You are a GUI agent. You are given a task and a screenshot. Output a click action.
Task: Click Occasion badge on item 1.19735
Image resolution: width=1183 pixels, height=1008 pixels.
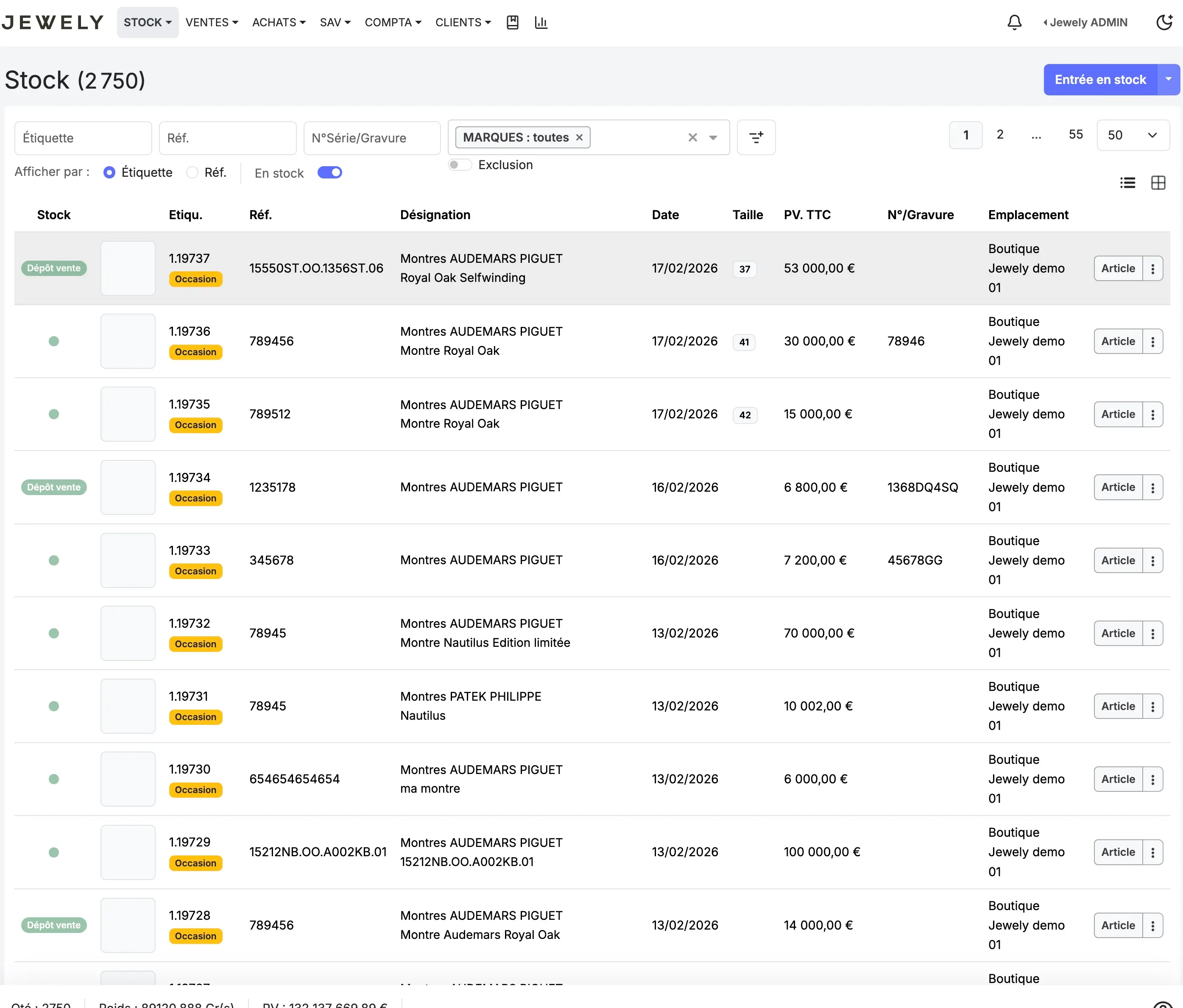(x=195, y=425)
